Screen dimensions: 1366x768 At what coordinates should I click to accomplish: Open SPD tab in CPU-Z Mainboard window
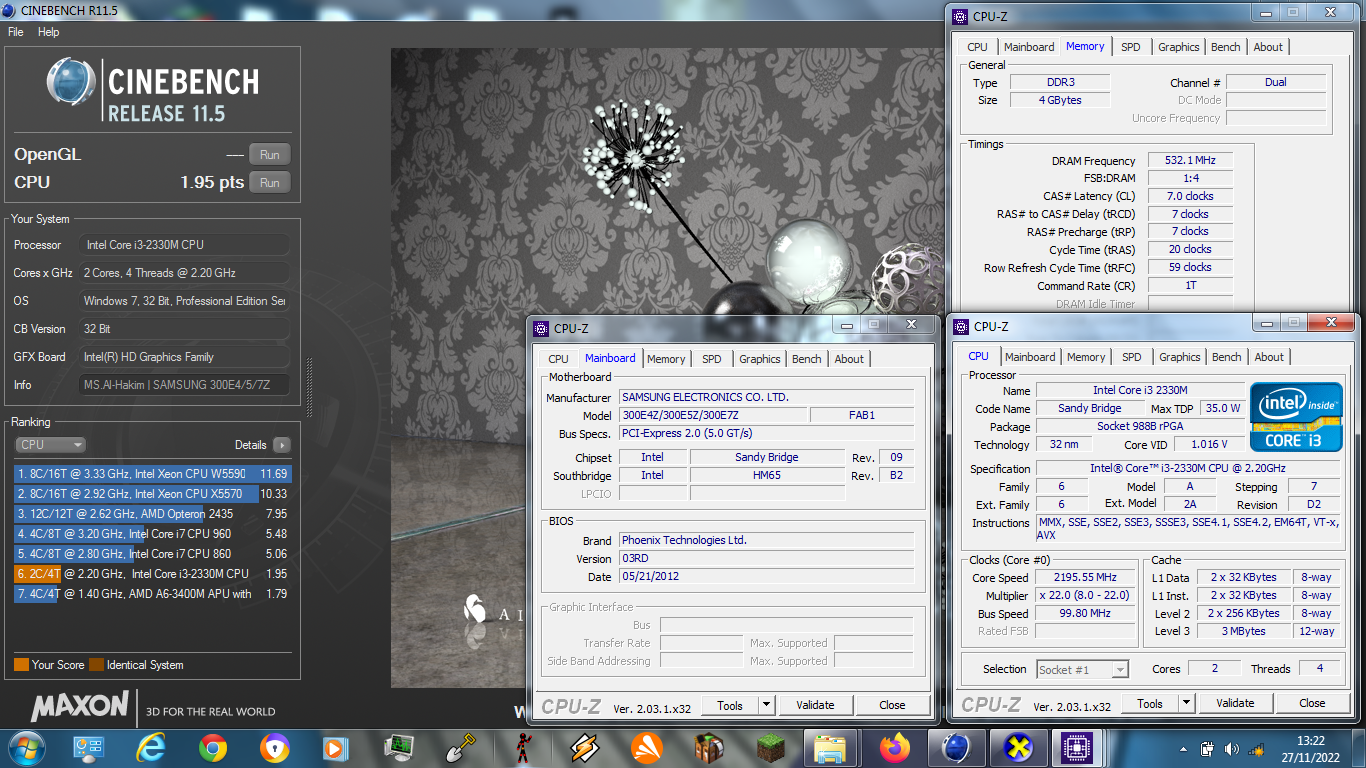711,359
